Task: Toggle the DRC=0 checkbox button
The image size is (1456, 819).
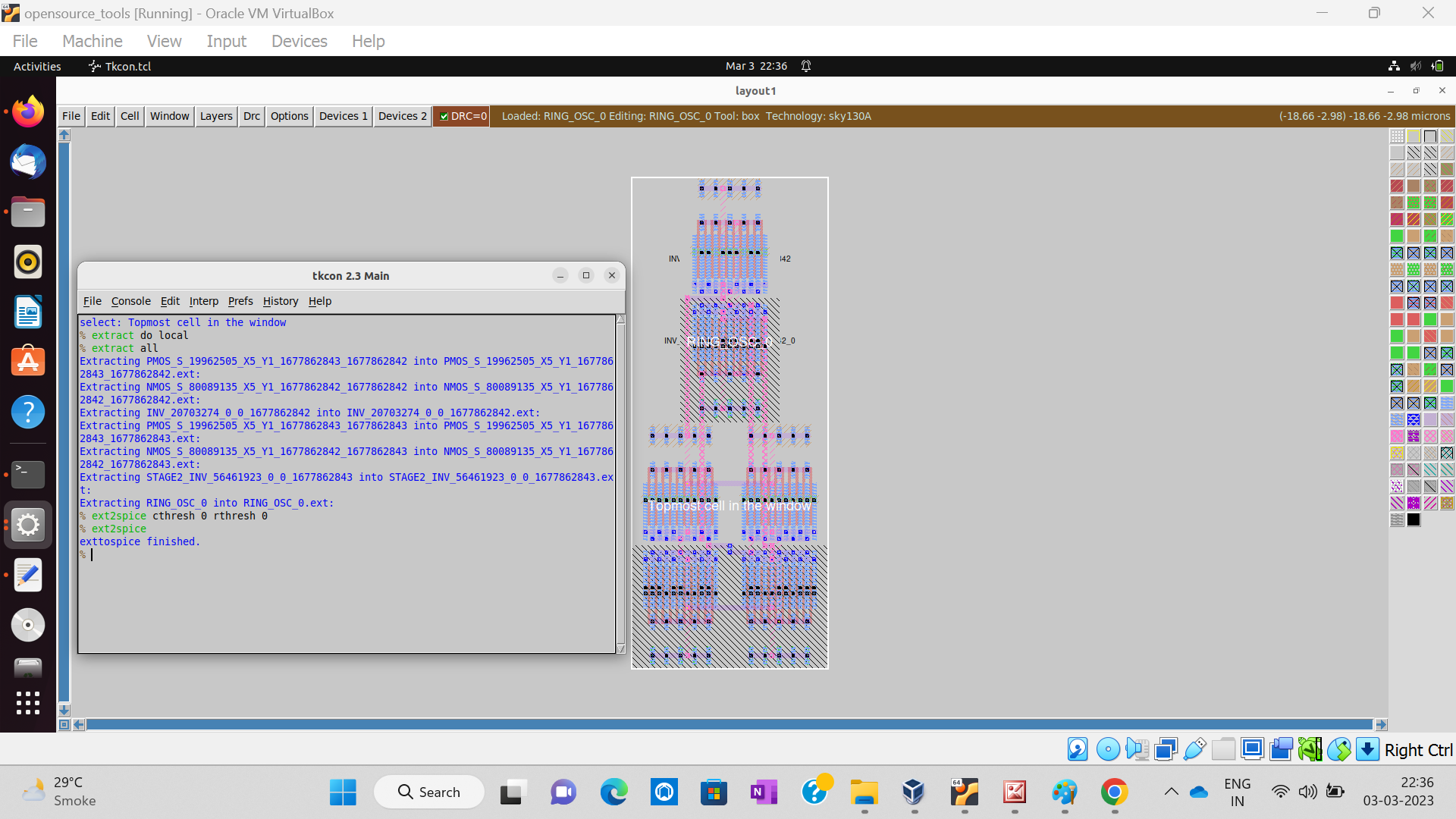Action: pyautogui.click(x=462, y=116)
